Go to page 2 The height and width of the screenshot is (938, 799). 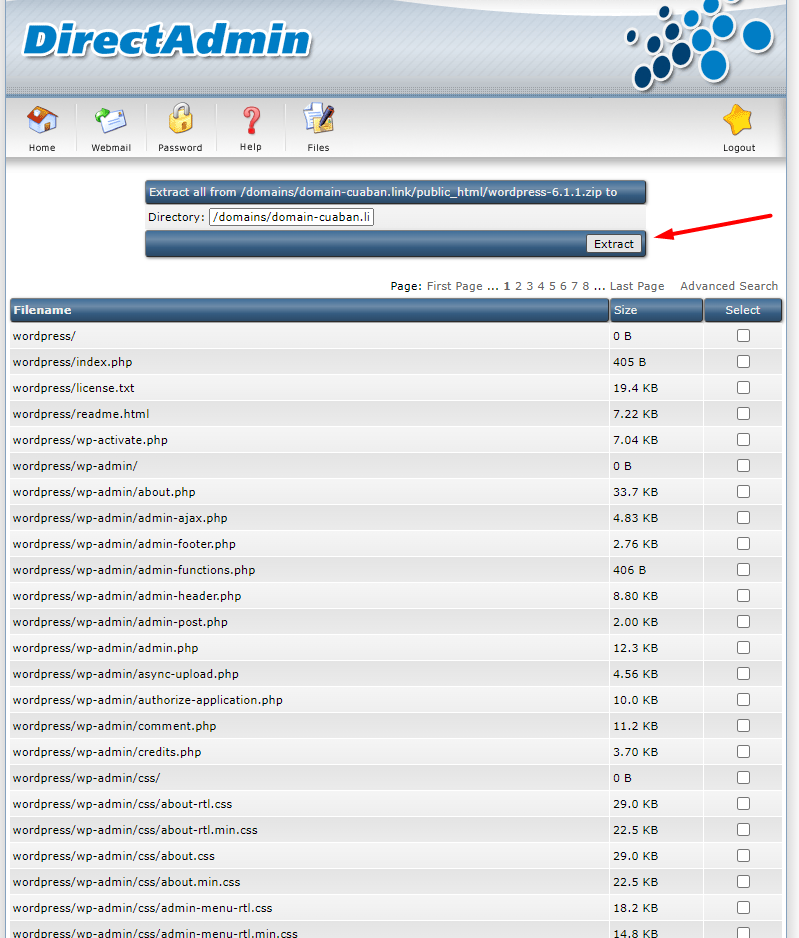(x=519, y=286)
